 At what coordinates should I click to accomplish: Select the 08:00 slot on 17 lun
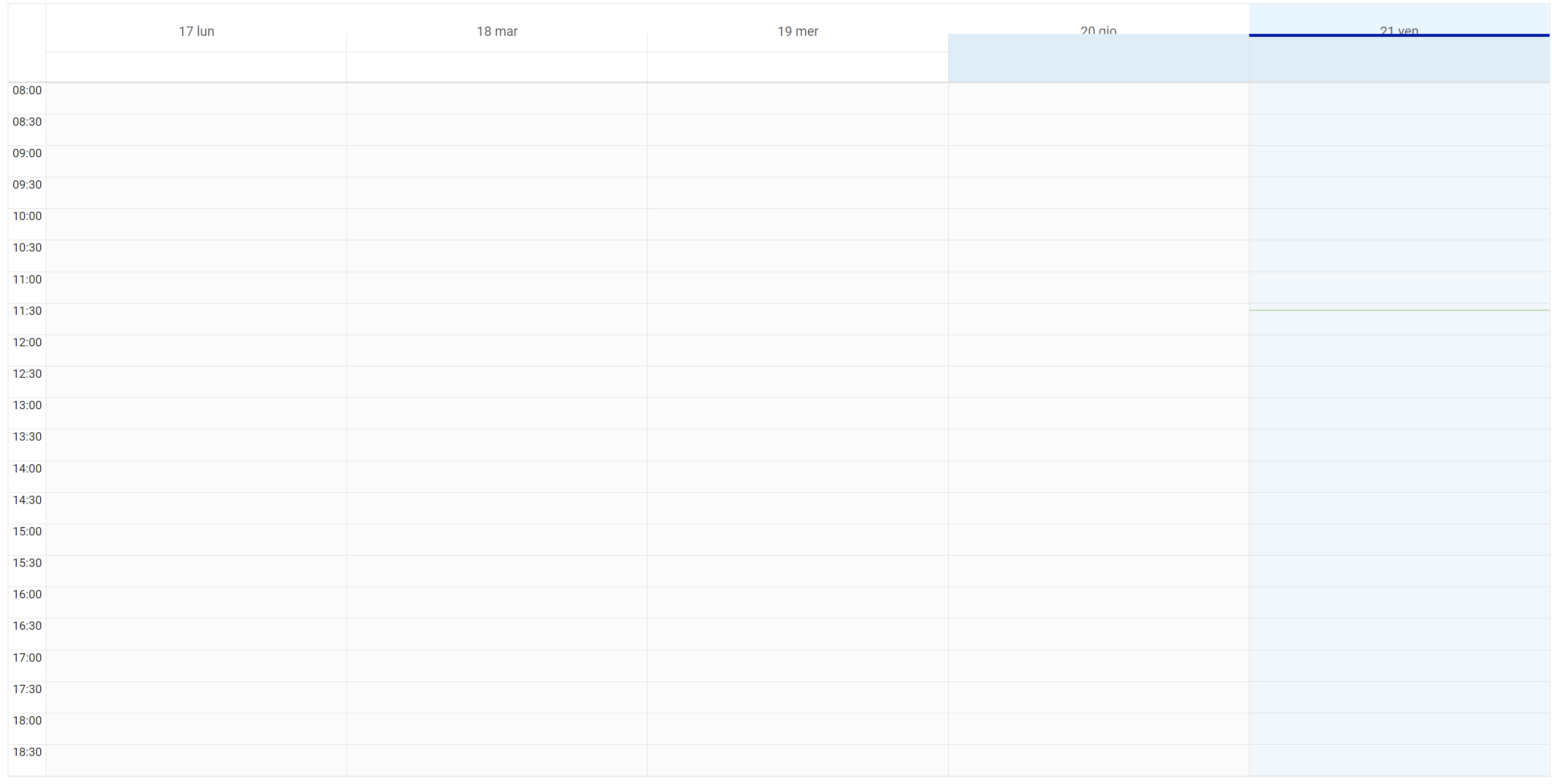[x=196, y=99]
